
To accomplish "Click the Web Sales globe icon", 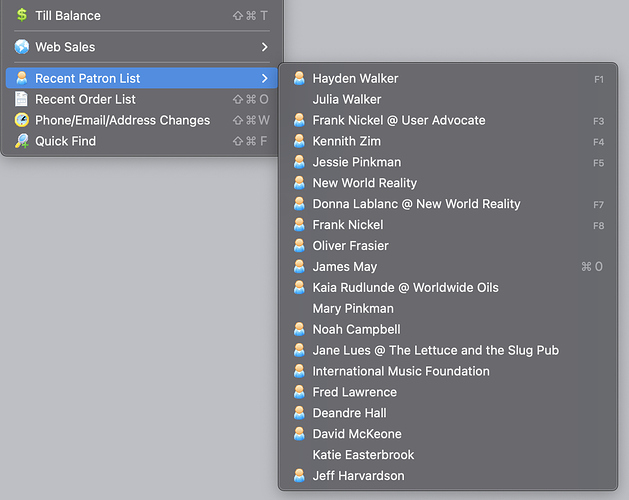I will 22,47.
